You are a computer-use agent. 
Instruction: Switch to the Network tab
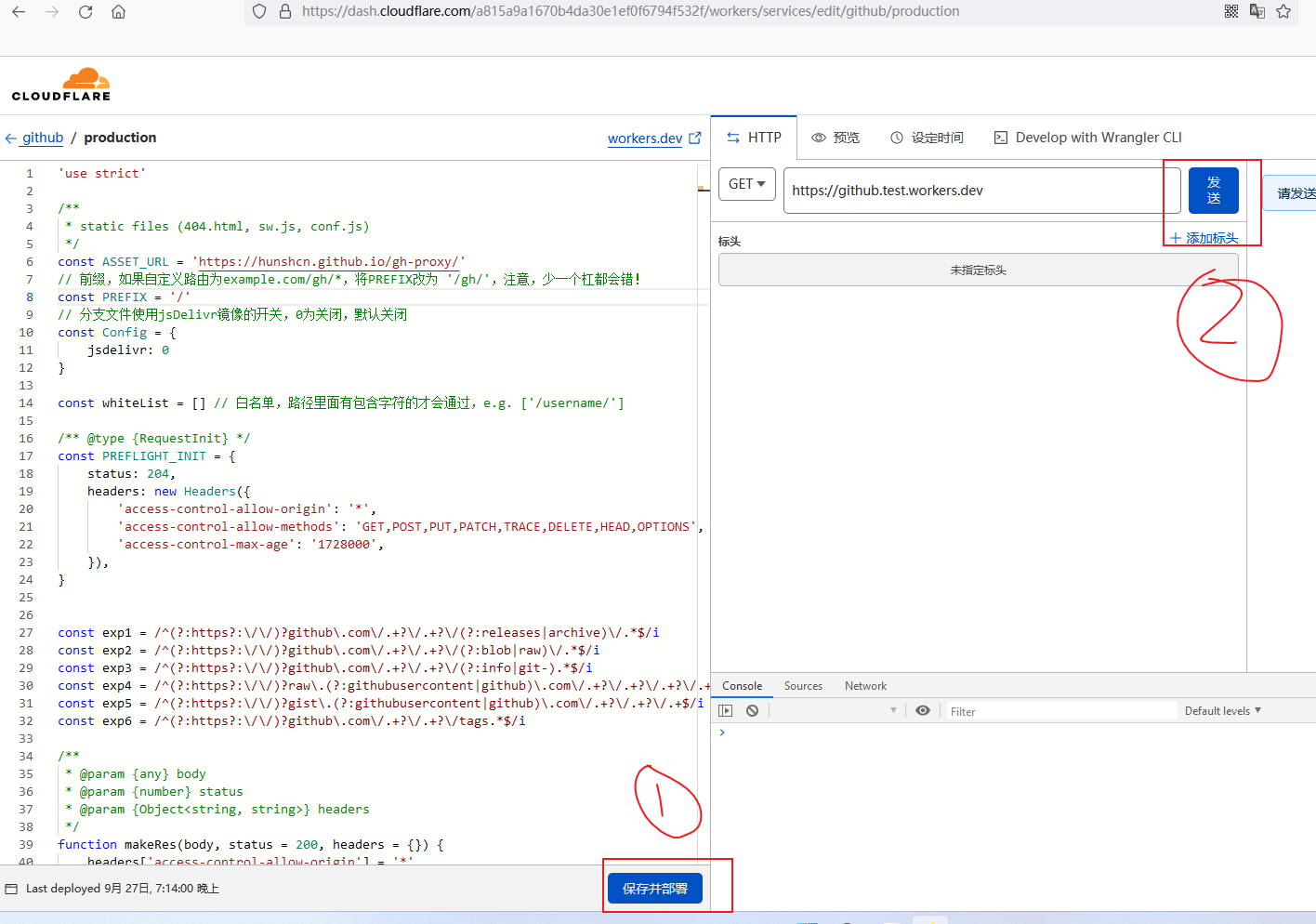(x=865, y=686)
